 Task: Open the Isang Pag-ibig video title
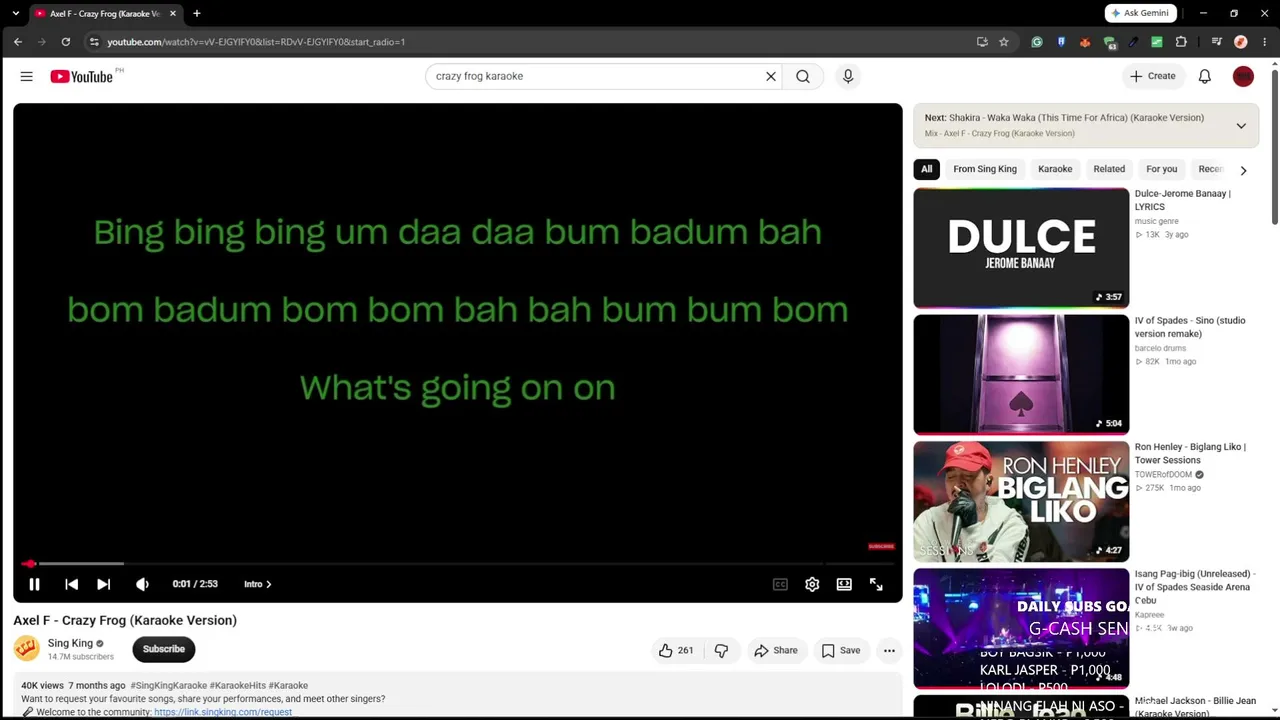click(1195, 587)
